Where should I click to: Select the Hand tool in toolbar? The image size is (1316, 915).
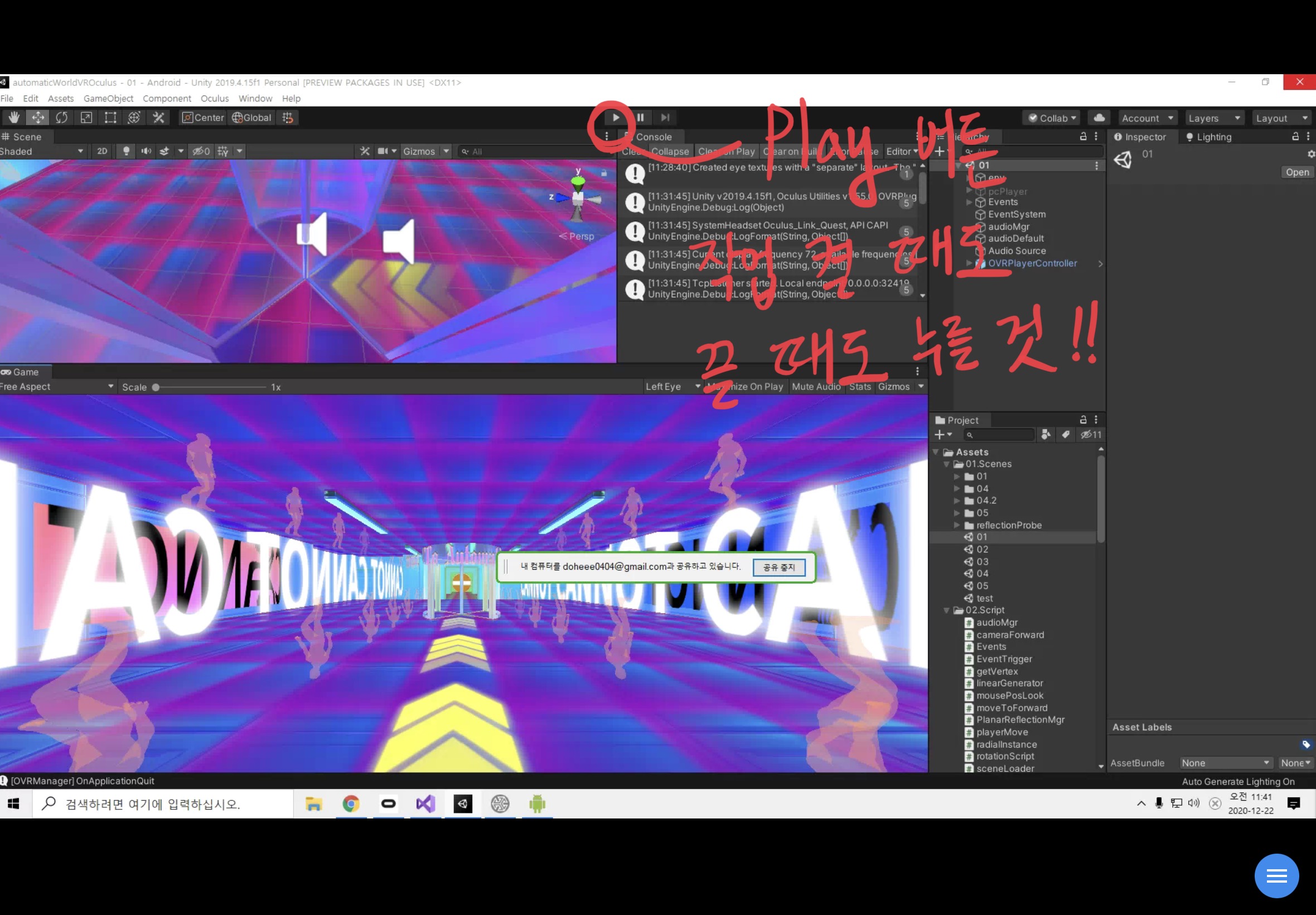(14, 118)
